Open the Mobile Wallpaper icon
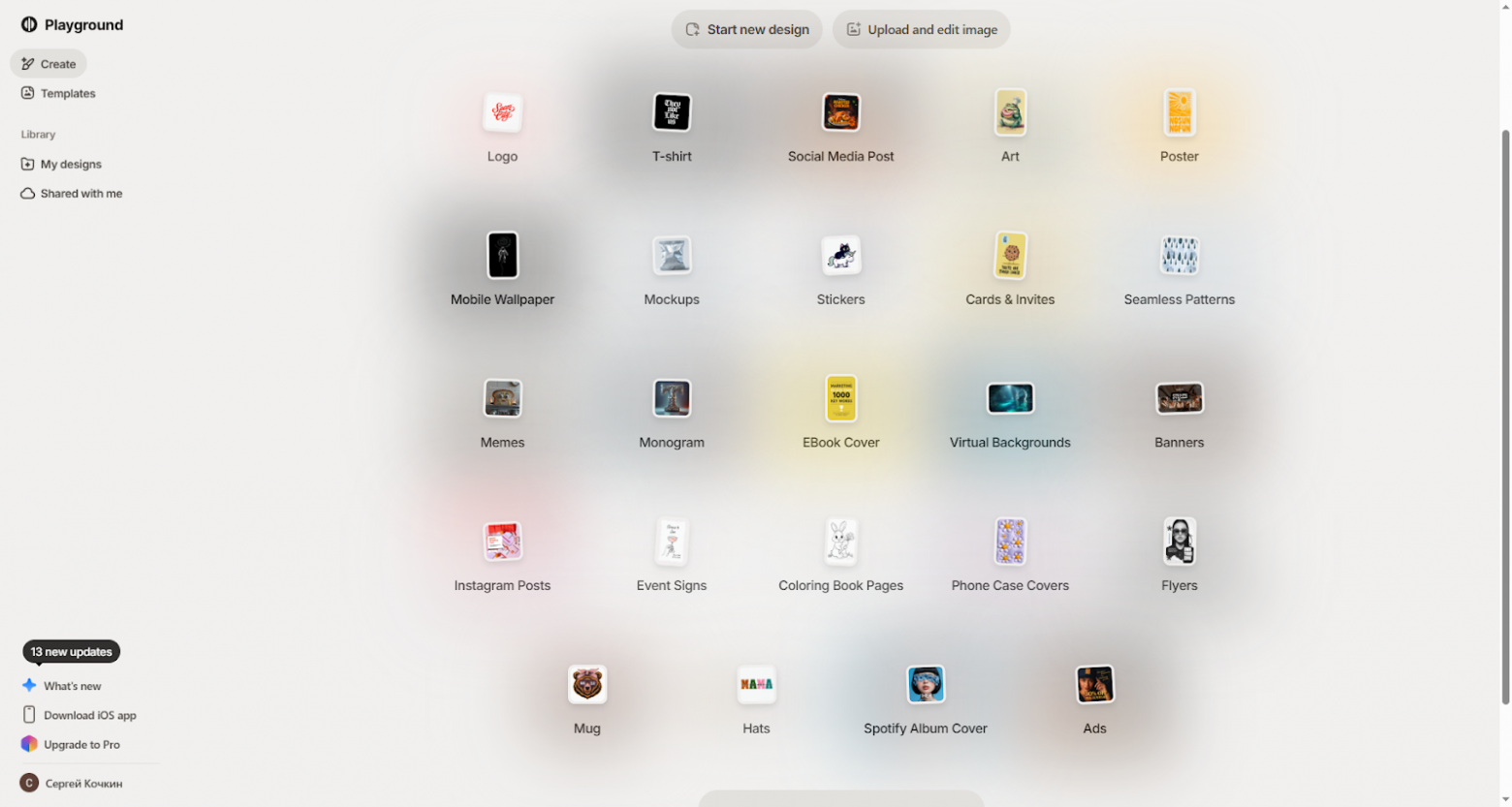Viewport: 1512px width, 807px height. point(502,256)
